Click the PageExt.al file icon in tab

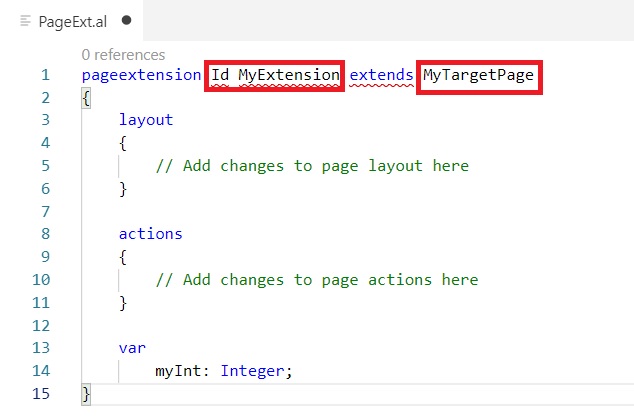(25, 21)
